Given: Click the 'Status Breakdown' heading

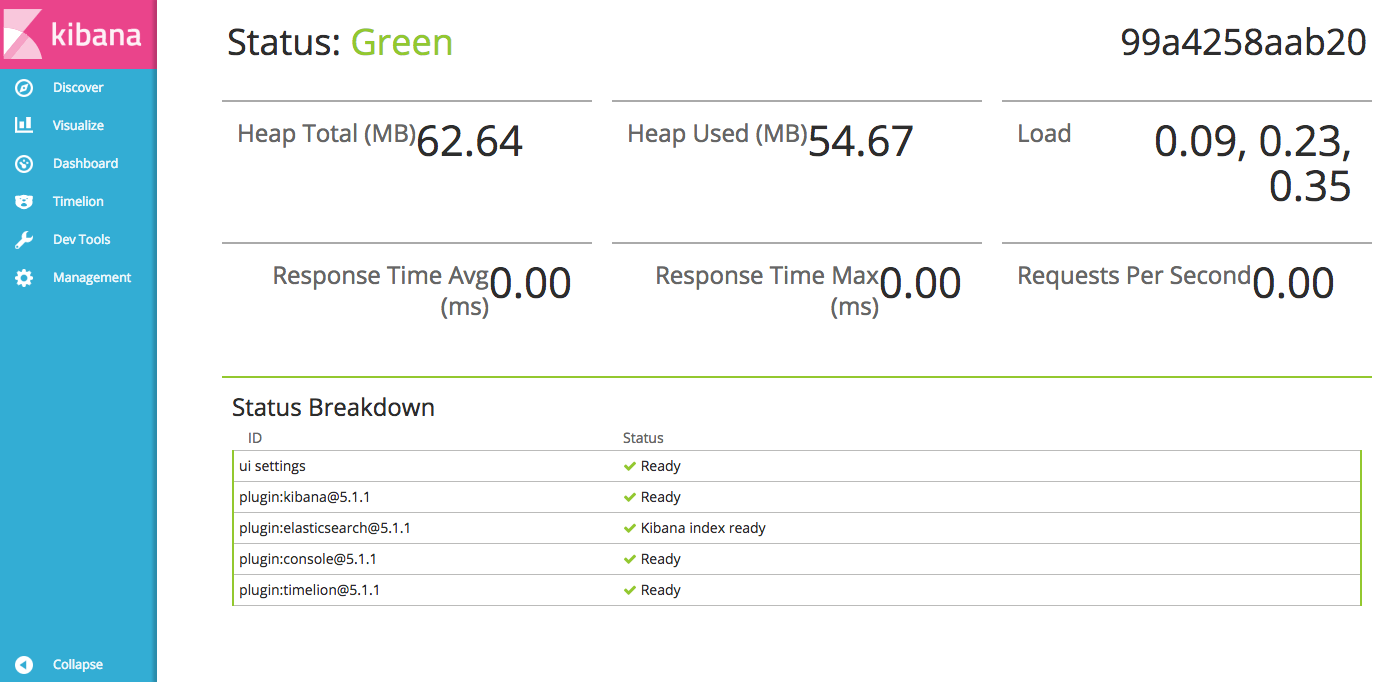Looking at the screenshot, I should tap(333, 407).
